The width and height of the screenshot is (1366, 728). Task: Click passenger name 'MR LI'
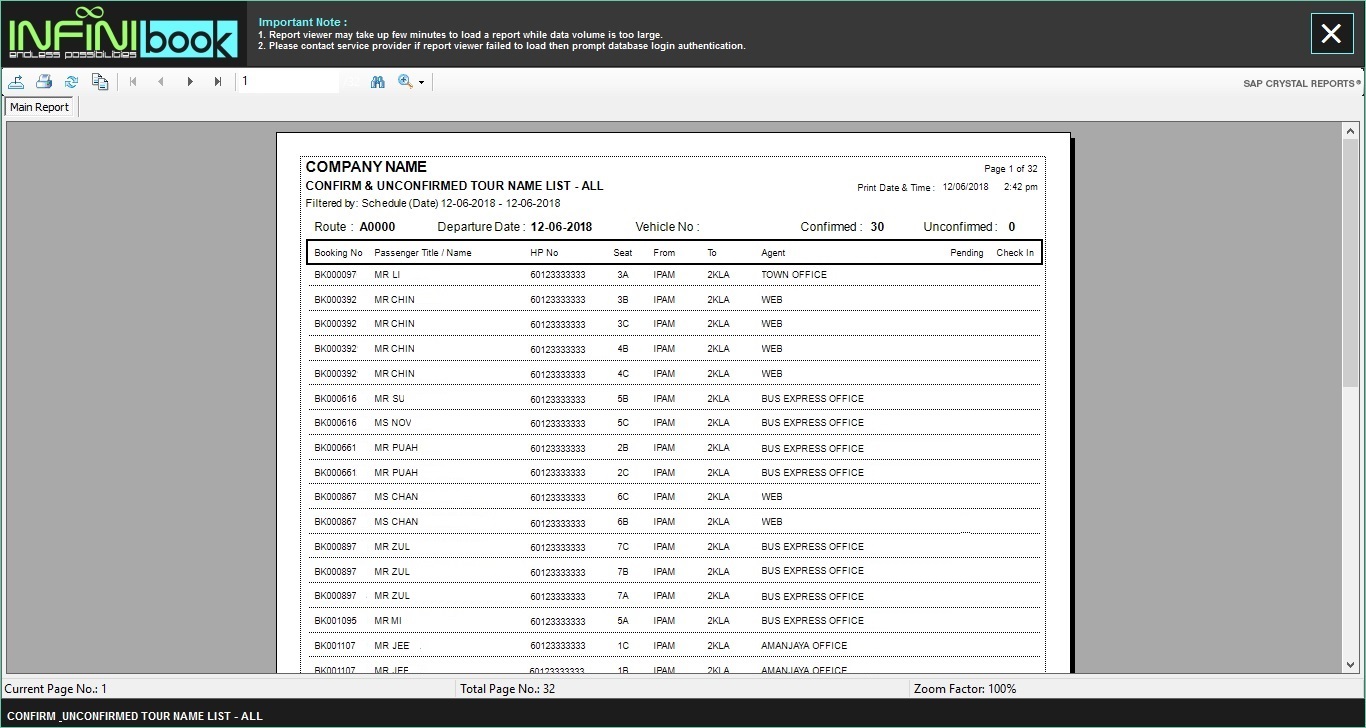387,275
